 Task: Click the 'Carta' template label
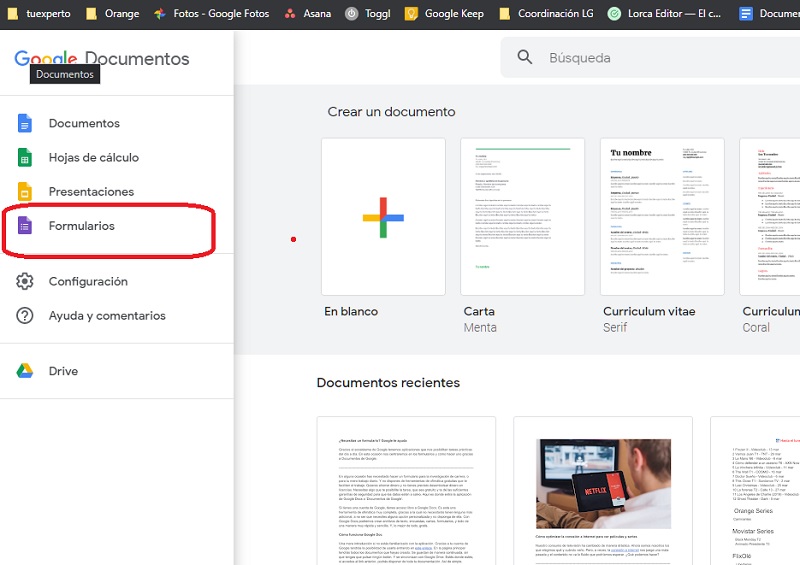tap(479, 311)
